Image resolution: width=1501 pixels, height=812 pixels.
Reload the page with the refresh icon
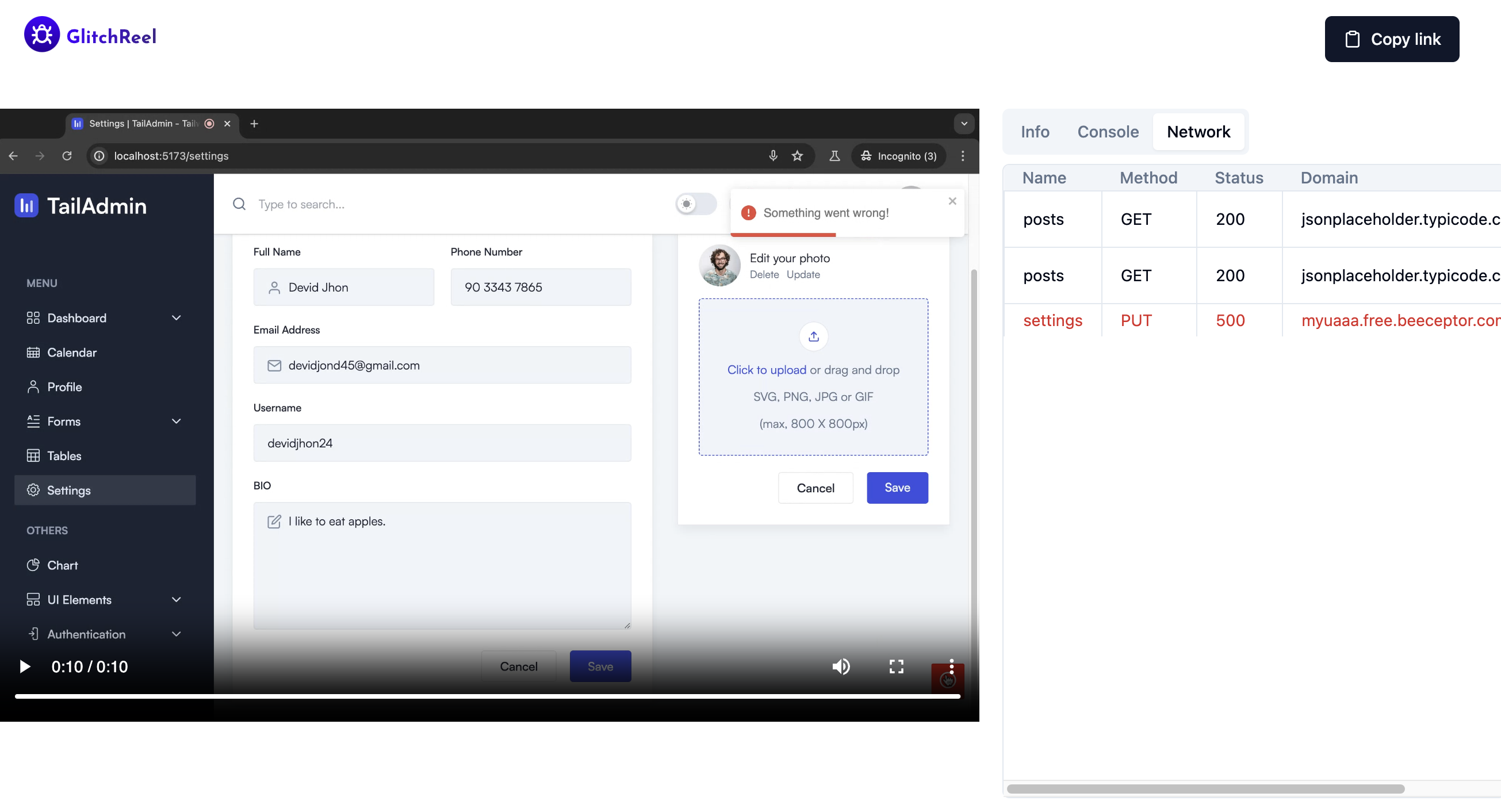point(67,156)
